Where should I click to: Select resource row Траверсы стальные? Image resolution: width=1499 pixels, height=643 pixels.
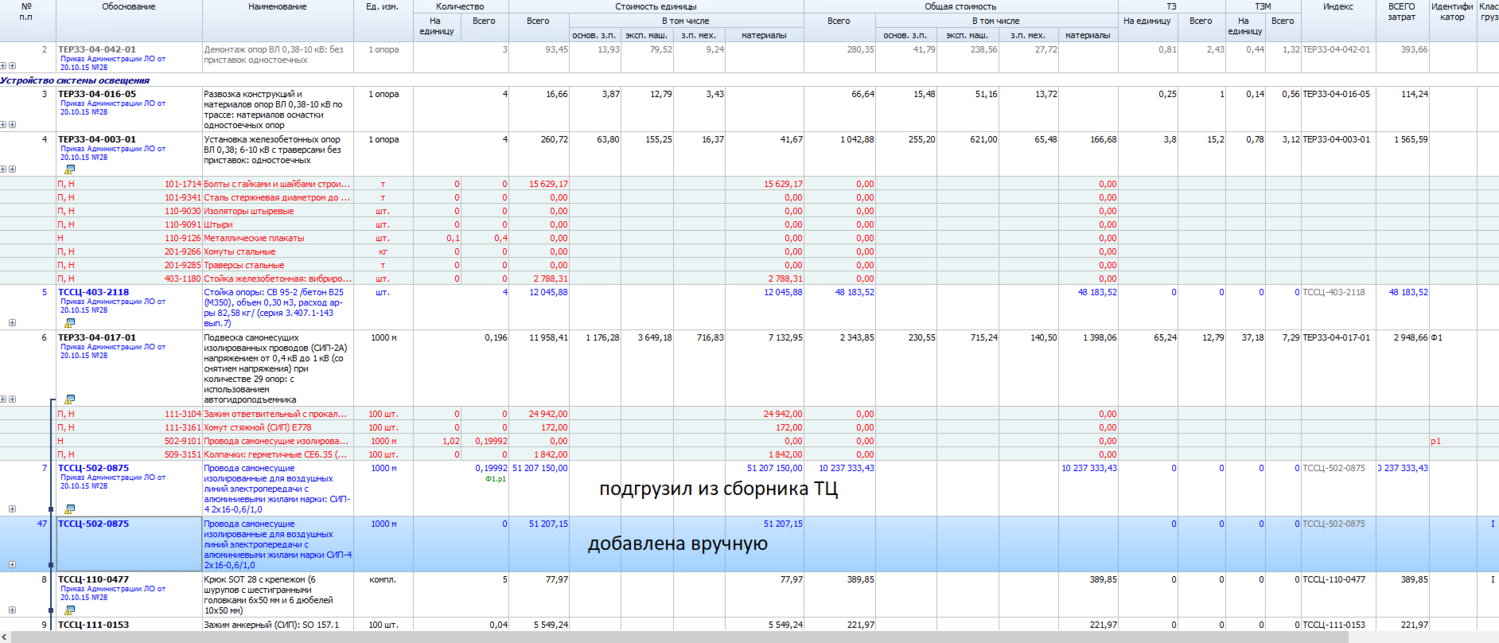point(749,265)
